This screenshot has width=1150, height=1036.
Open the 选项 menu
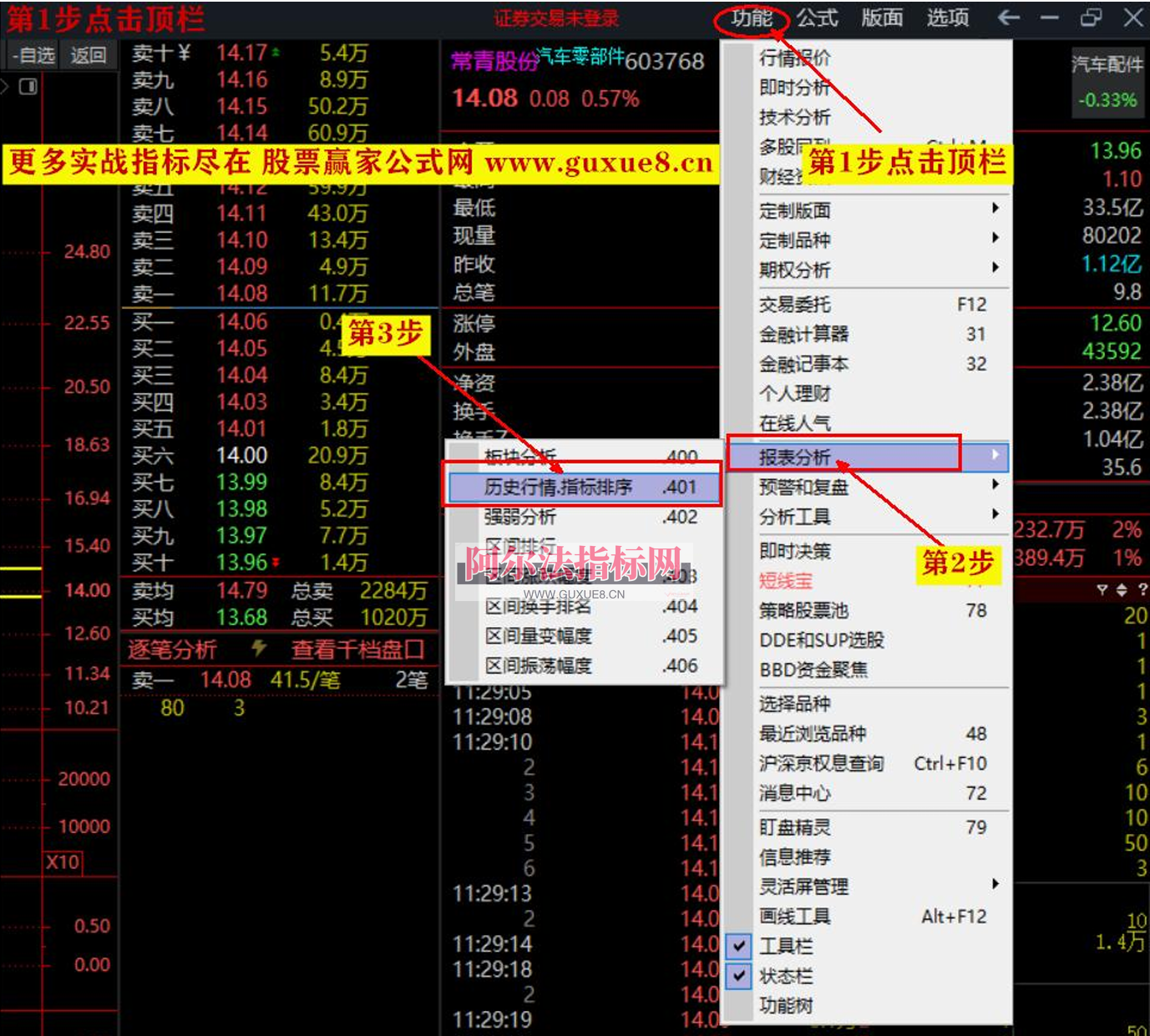click(946, 18)
